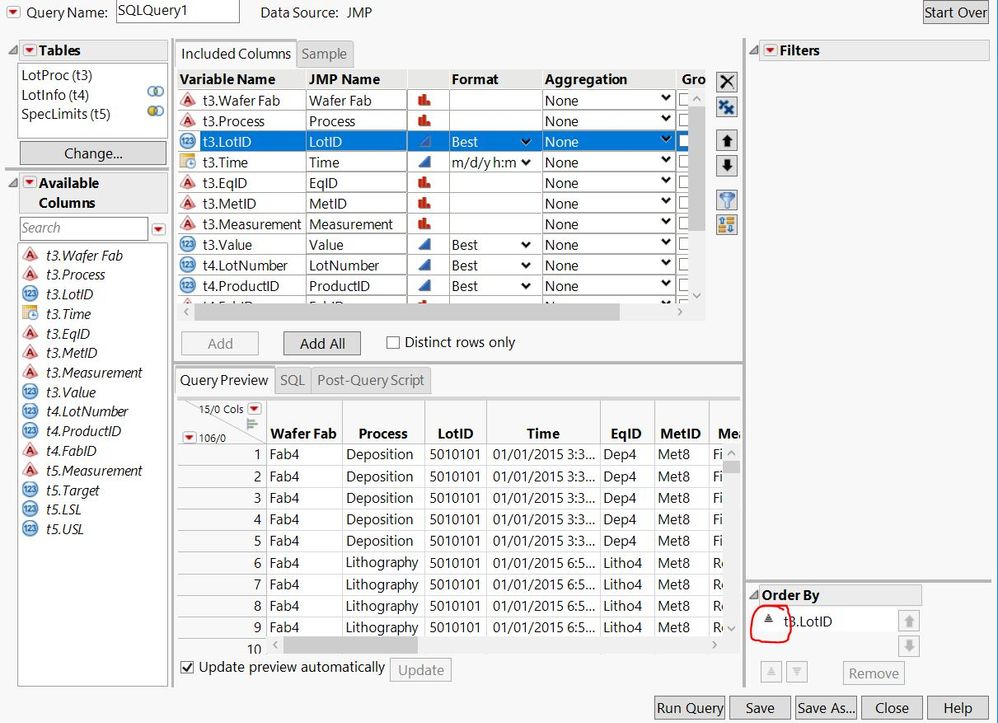Click the Query Name input field
Image resolution: width=998 pixels, height=723 pixels.
[x=178, y=11]
